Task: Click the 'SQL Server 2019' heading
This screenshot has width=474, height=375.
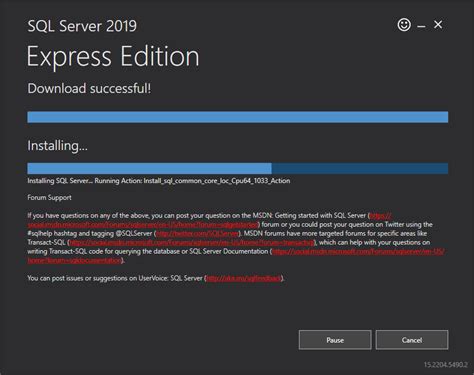Action: click(82, 26)
